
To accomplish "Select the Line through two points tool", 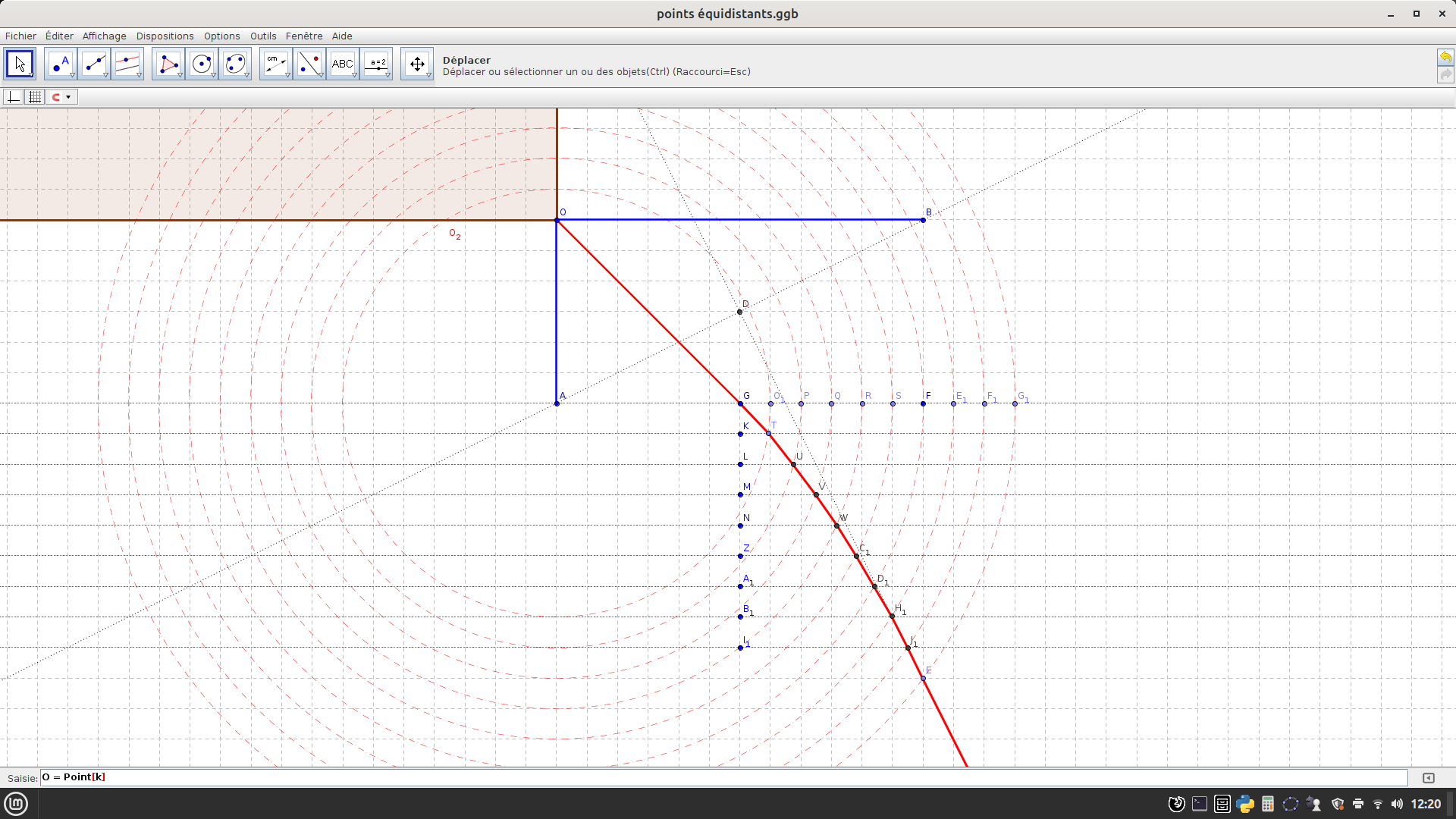I will coord(94,64).
